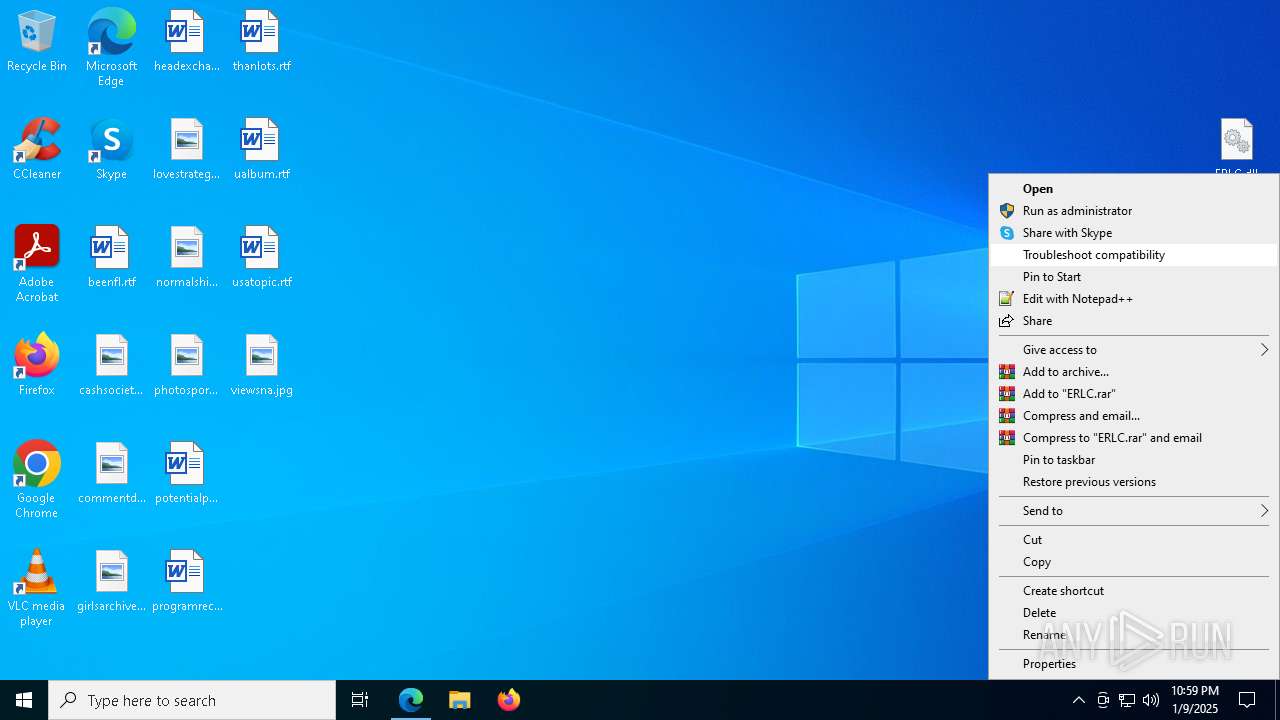
Task: Choose Delete from context menu
Action: [x=1133, y=613]
